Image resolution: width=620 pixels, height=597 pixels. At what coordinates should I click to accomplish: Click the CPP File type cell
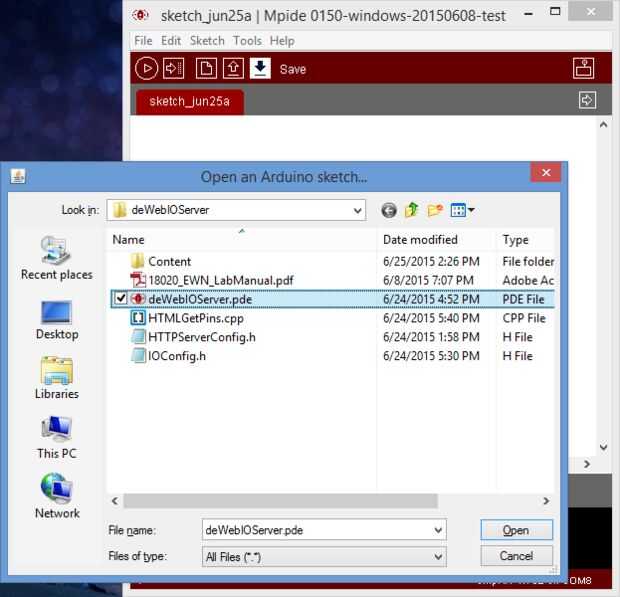pyautogui.click(x=524, y=318)
